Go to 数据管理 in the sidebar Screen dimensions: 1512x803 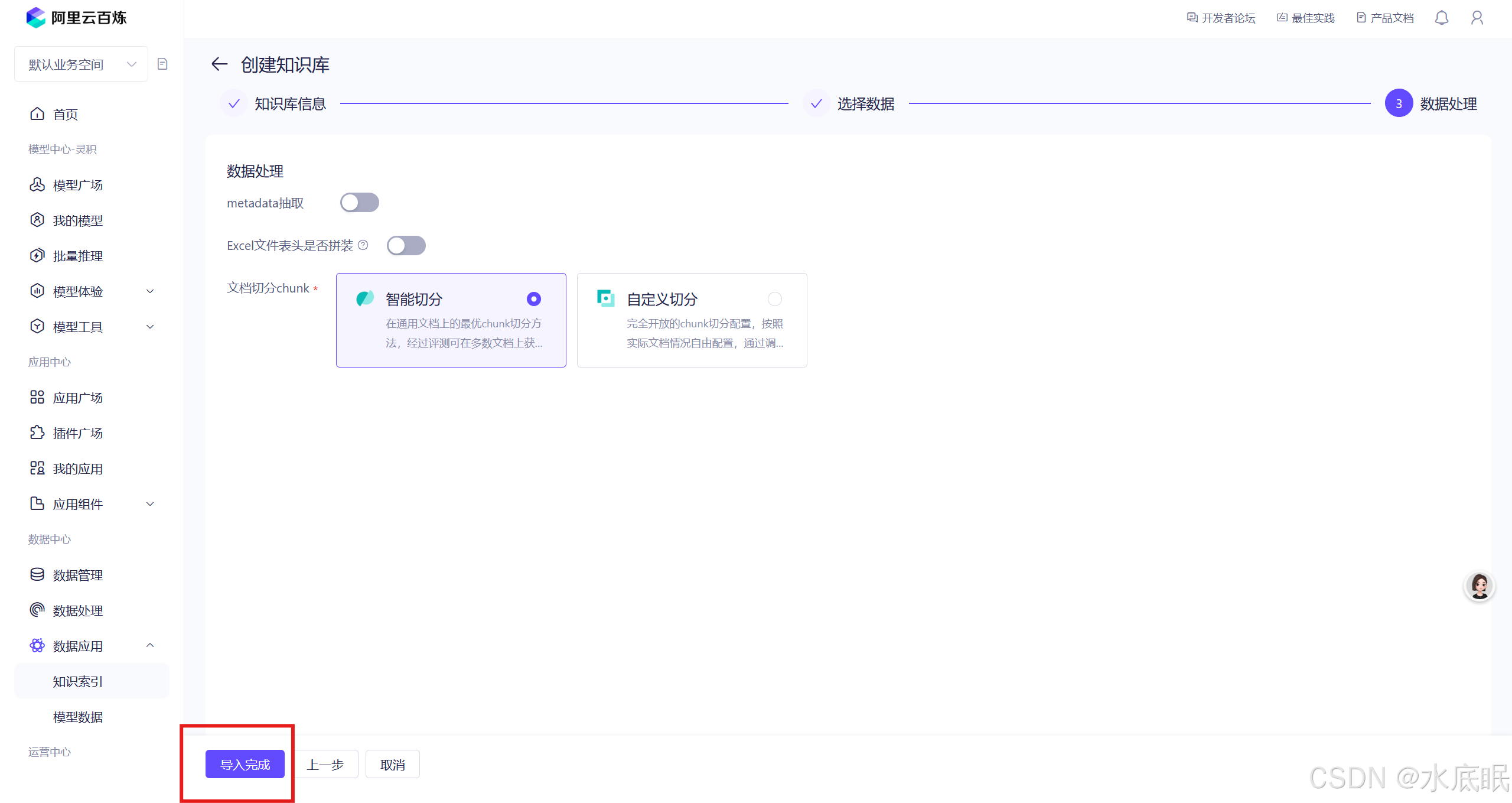(78, 575)
